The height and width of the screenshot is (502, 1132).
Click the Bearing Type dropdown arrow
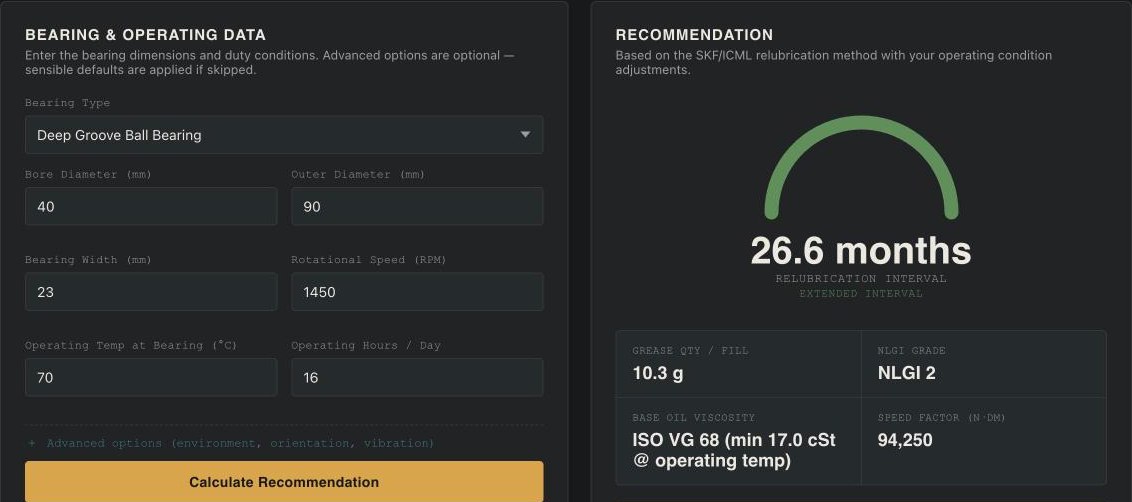526,134
